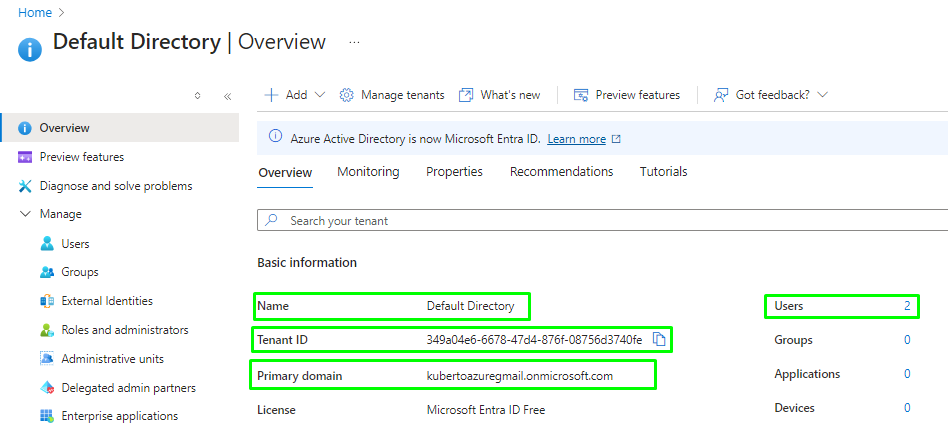Screen dimensions: 948x429
Task: Select Preview features in sidebar menu
Action: [x=82, y=157]
